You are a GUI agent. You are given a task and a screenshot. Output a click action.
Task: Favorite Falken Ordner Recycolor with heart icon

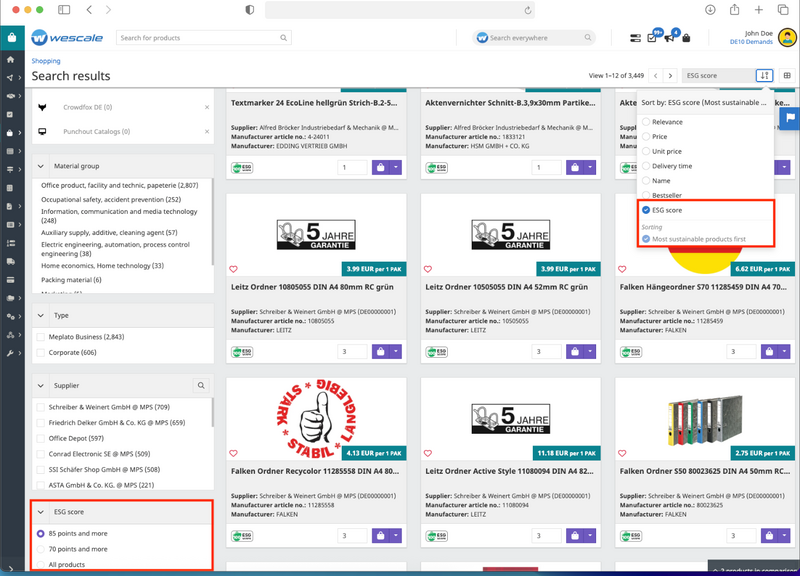pos(234,453)
